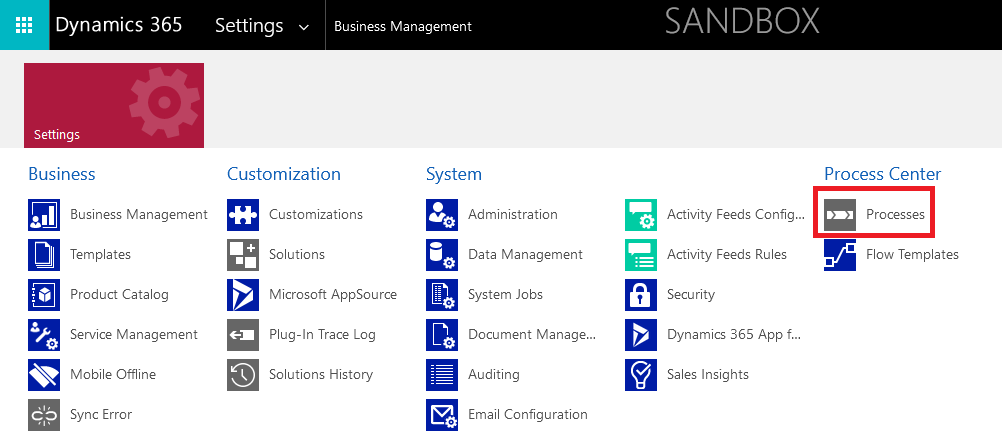The image size is (1002, 433).
Task: Open the Document Manage... link
Action: pos(532,335)
